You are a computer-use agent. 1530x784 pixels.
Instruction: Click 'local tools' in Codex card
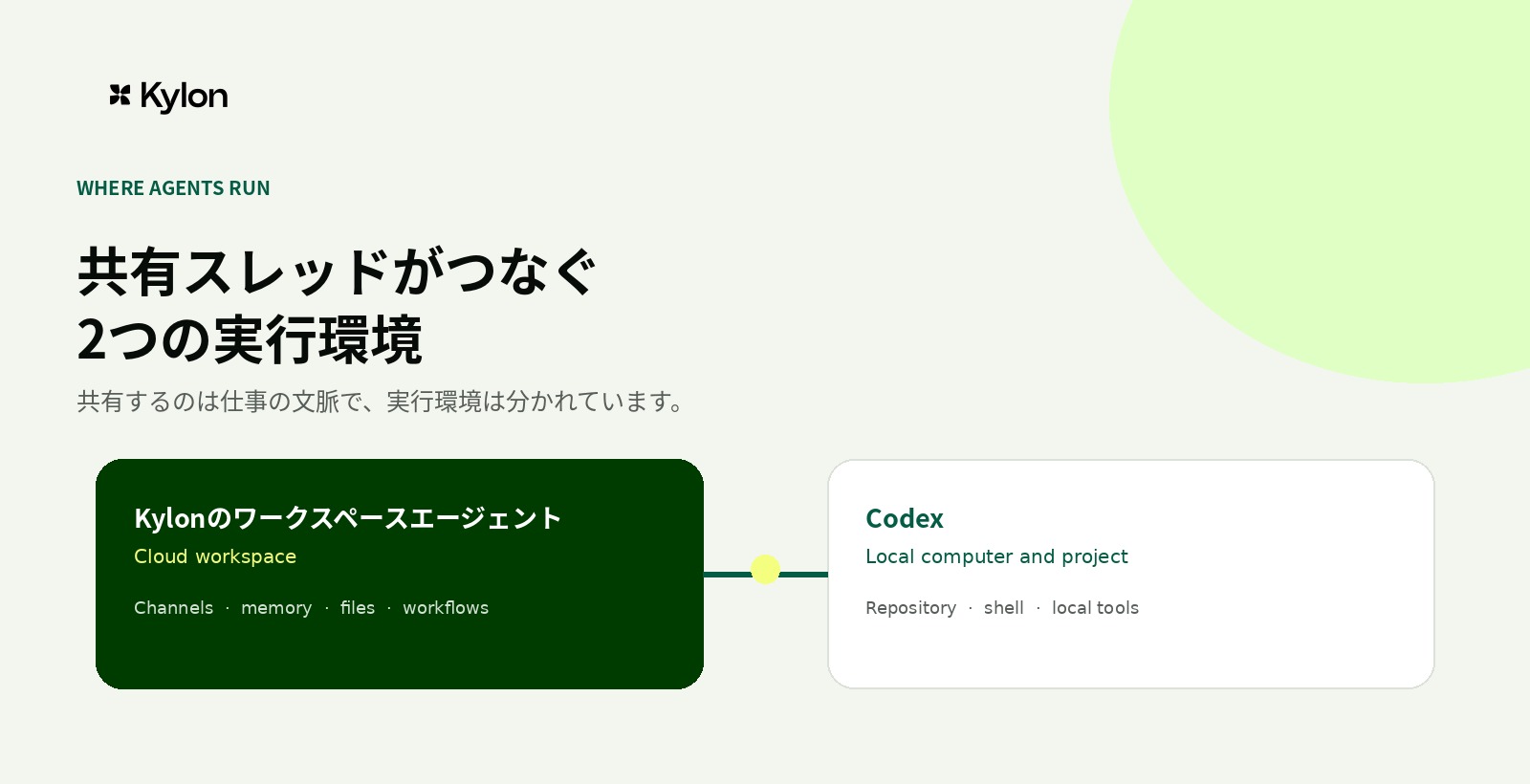pyautogui.click(x=1096, y=608)
